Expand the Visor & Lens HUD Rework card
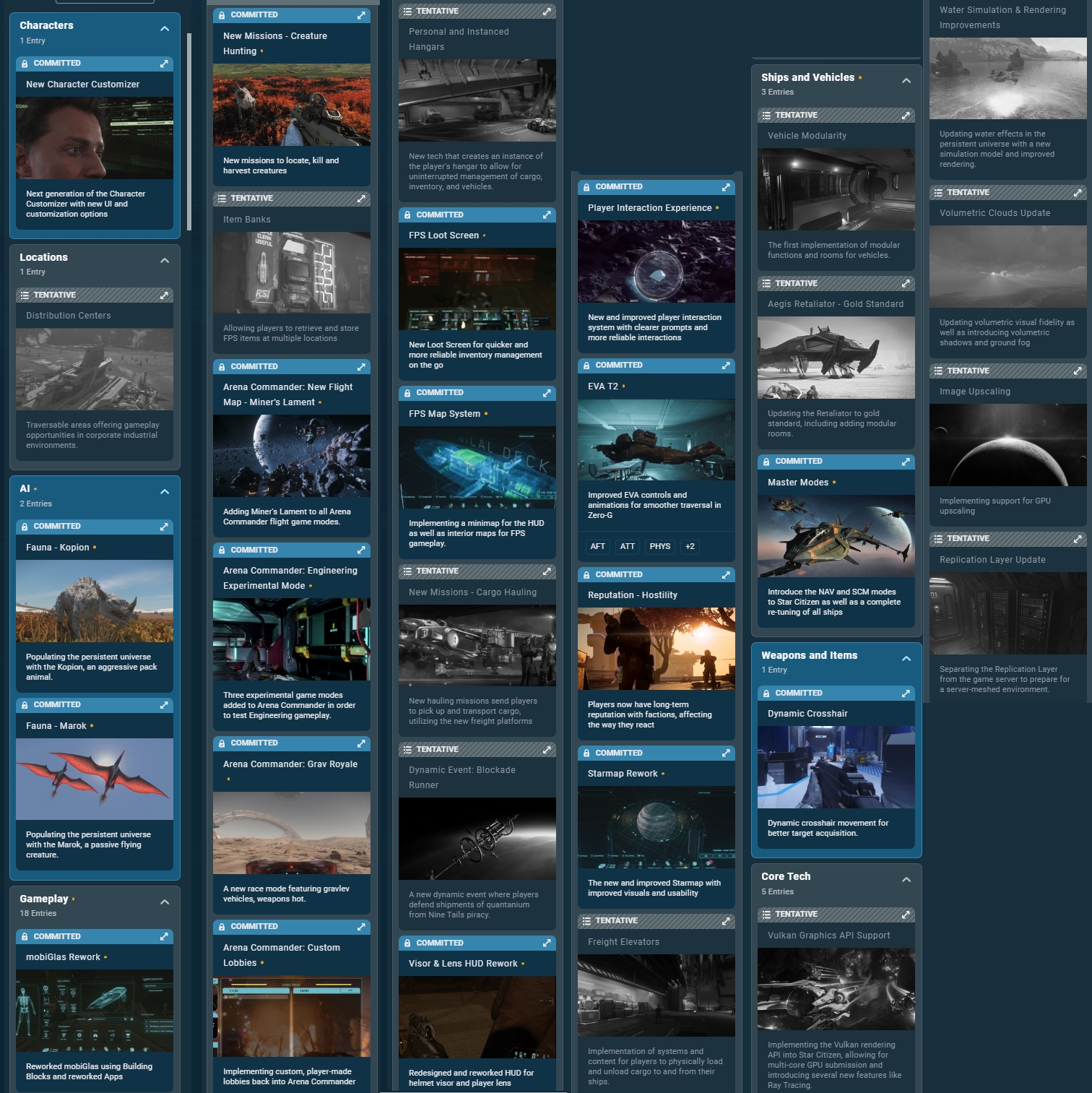 pos(547,943)
